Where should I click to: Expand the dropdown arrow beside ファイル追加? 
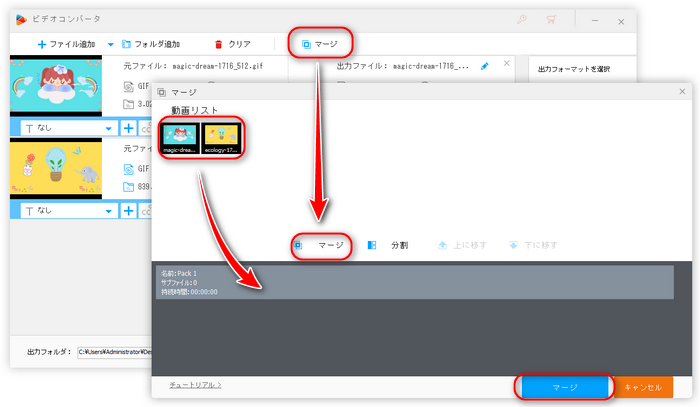coord(110,44)
